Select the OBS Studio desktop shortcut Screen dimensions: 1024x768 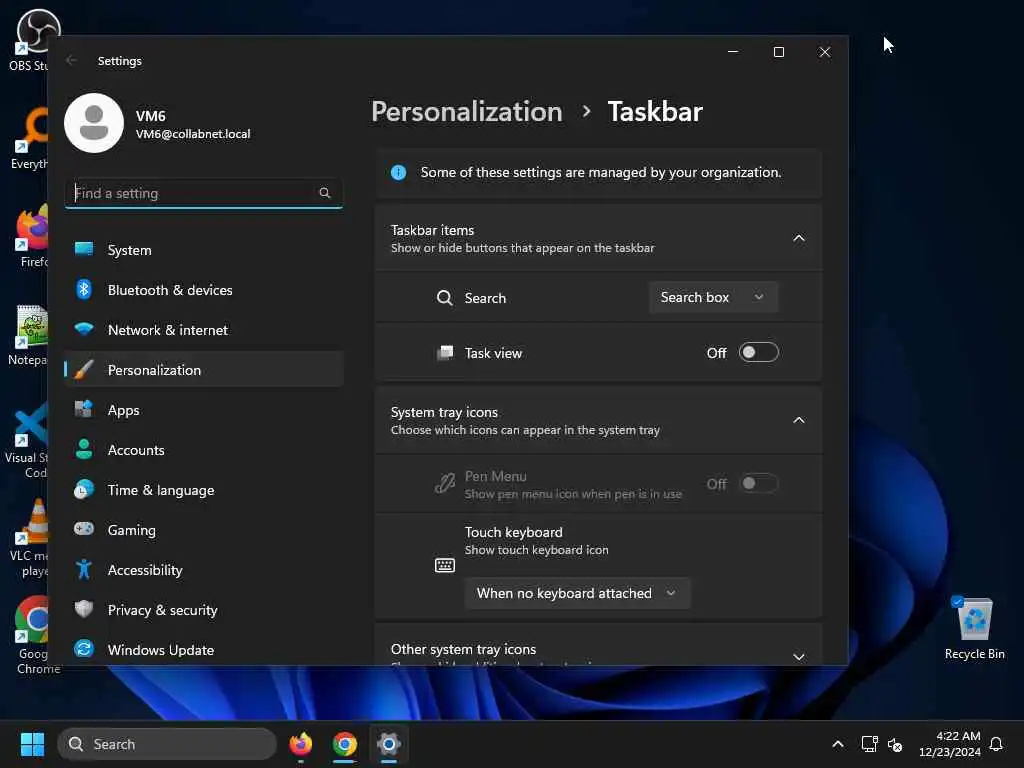coord(29,39)
